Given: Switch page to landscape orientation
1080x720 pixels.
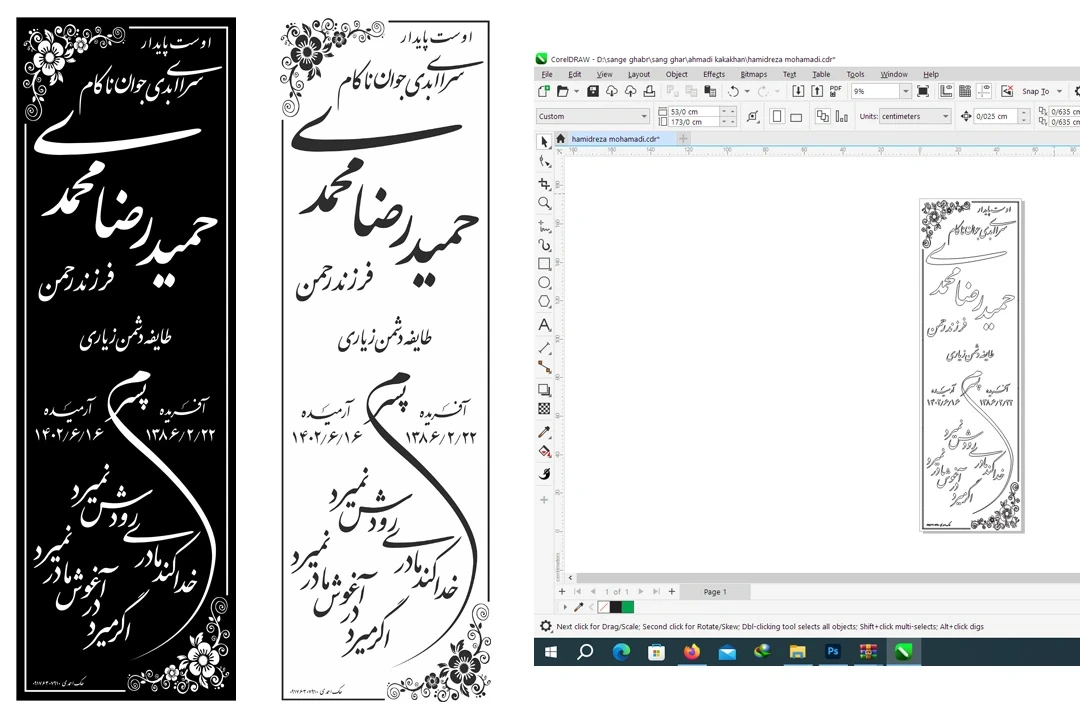Looking at the screenshot, I should [797, 116].
